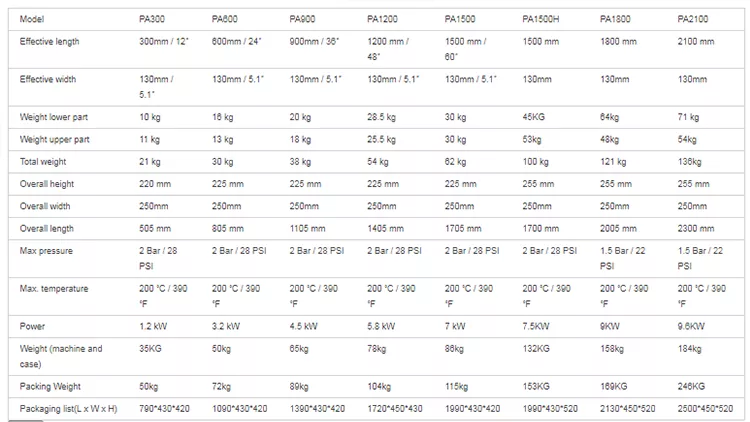Click PA900 power value 4.5 kW
Viewport: 750px width, 422px height.
click(303, 326)
